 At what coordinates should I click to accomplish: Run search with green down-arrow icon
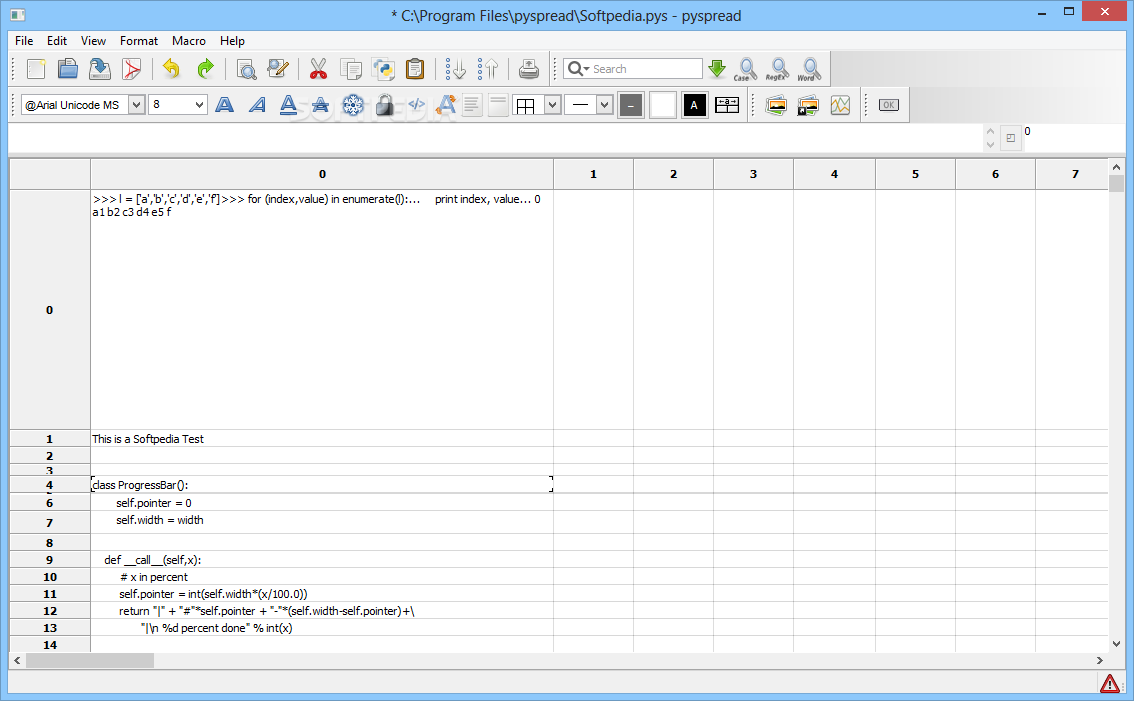[717, 69]
